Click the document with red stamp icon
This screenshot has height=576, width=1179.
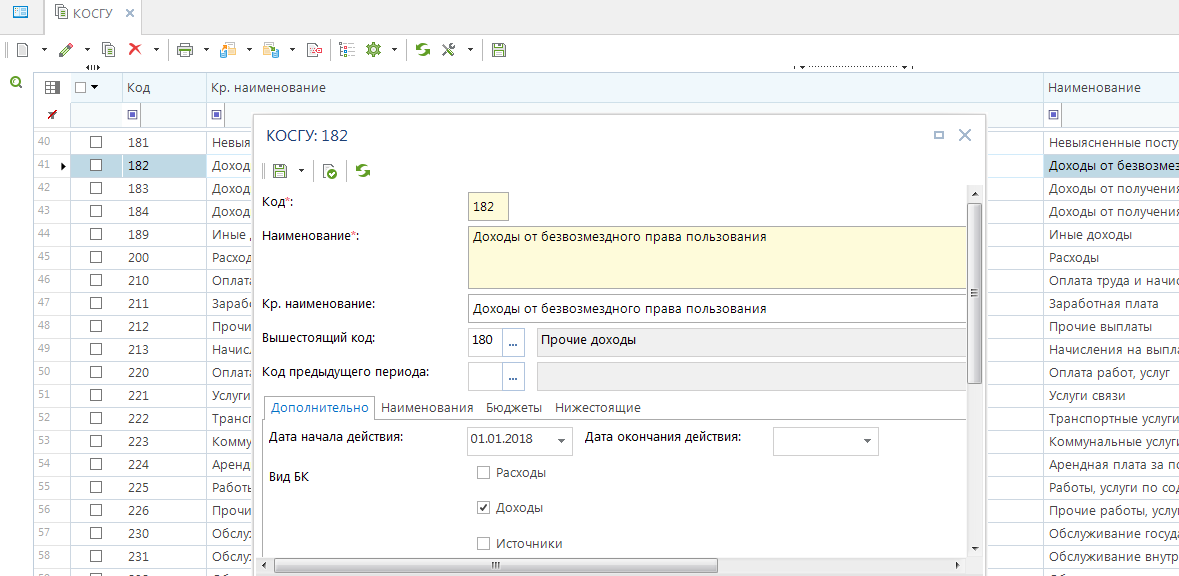point(314,50)
